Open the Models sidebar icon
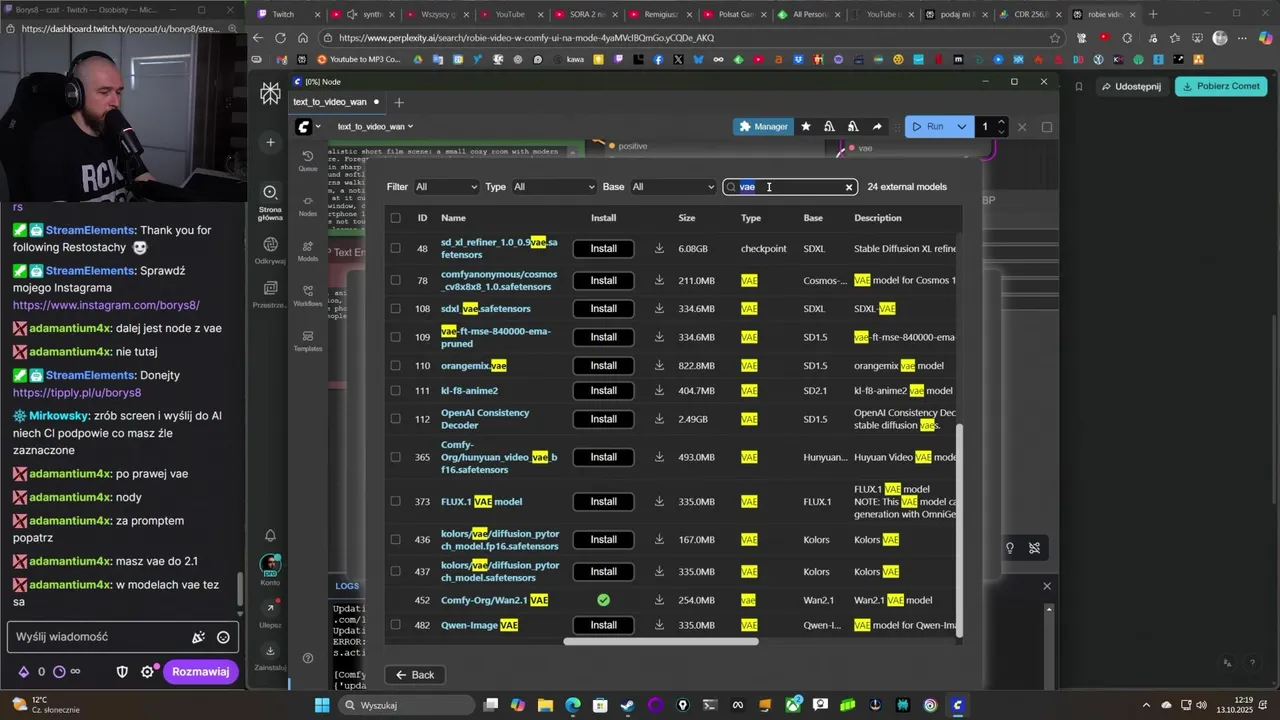The height and width of the screenshot is (720, 1280). point(308,250)
